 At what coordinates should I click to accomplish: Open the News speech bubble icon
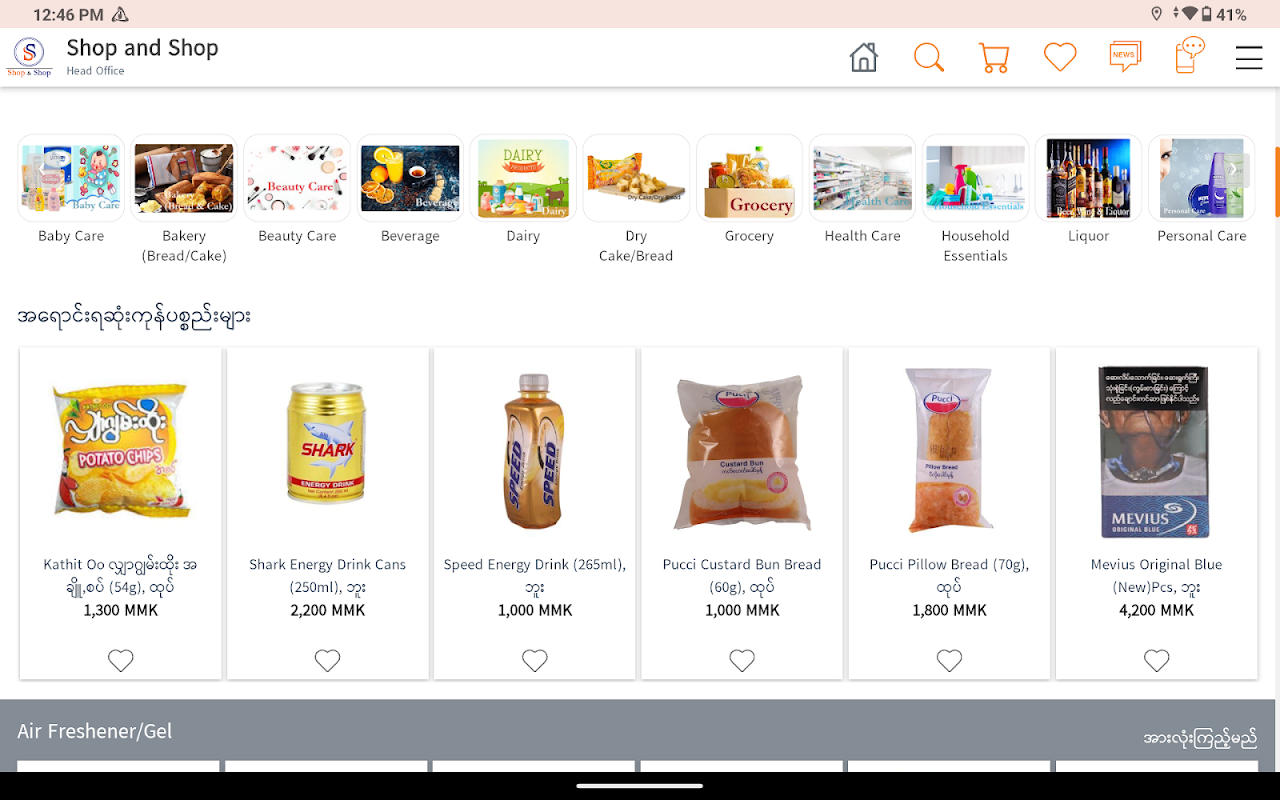click(1125, 57)
